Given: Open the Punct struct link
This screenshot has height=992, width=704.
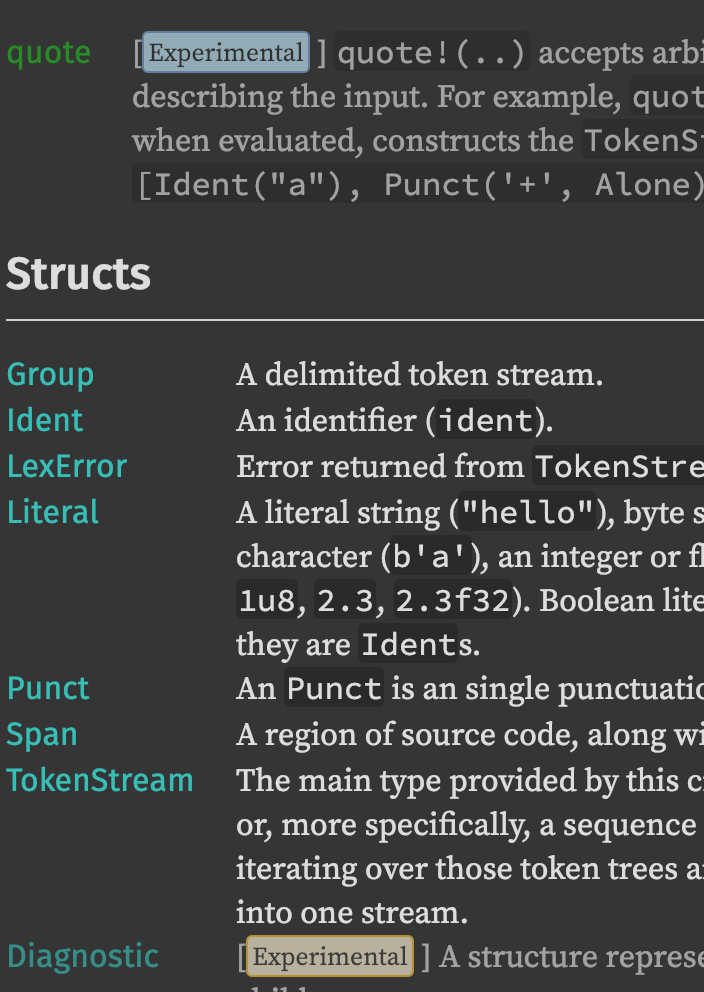Looking at the screenshot, I should (48, 688).
